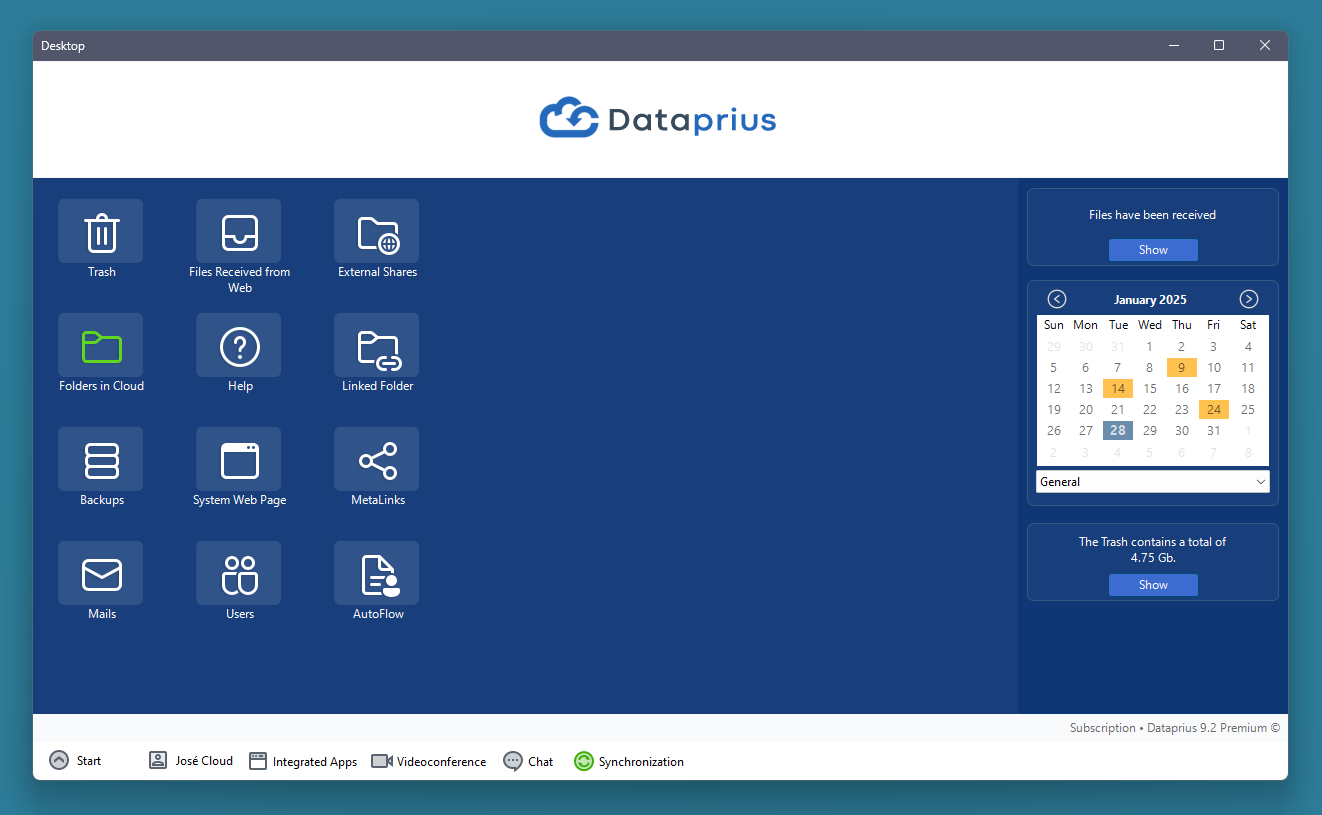Open the MetaLinks share icon
The width and height of the screenshot is (1322, 815).
tap(377, 459)
